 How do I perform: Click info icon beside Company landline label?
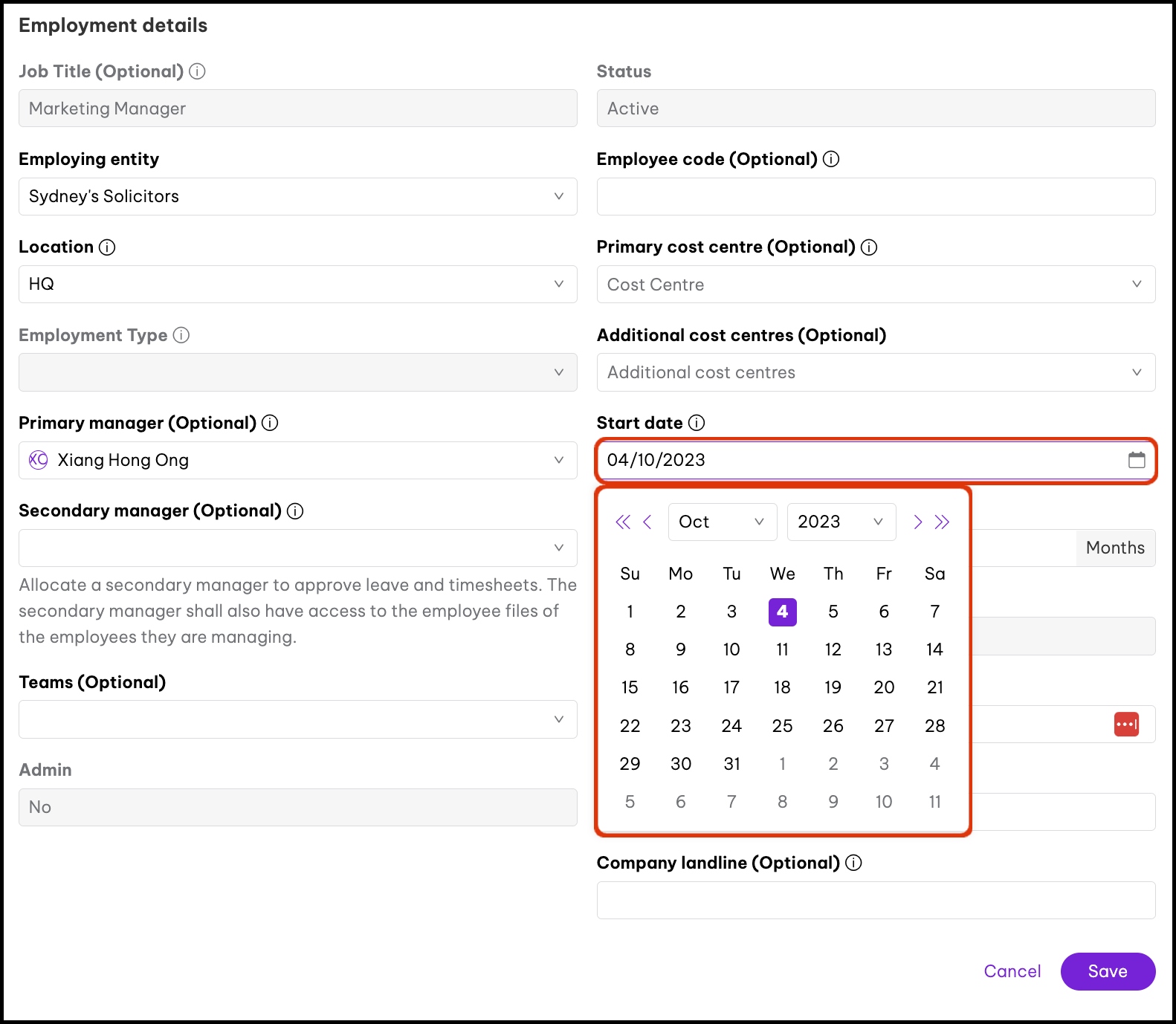point(853,863)
